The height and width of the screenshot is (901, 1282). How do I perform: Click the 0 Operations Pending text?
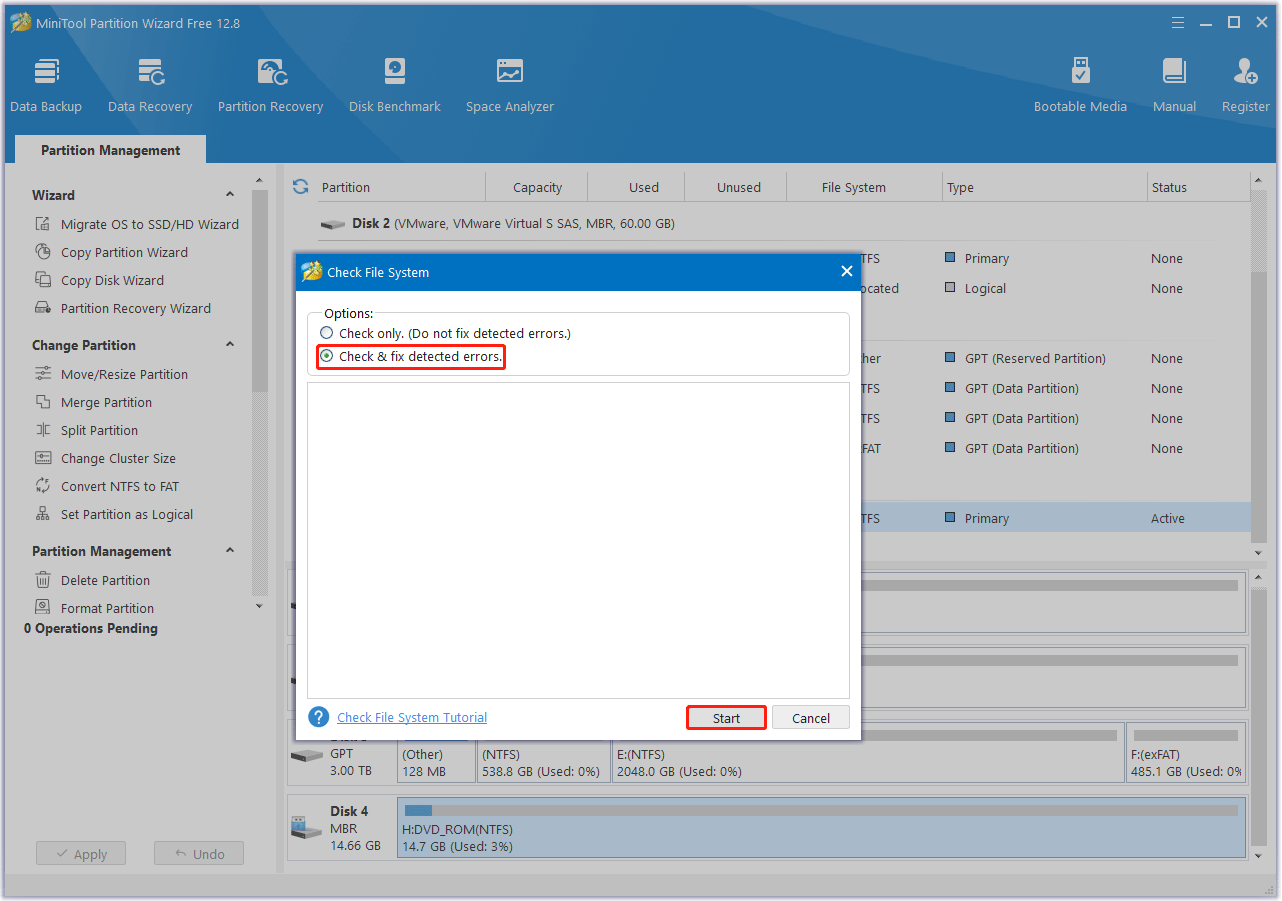(91, 628)
